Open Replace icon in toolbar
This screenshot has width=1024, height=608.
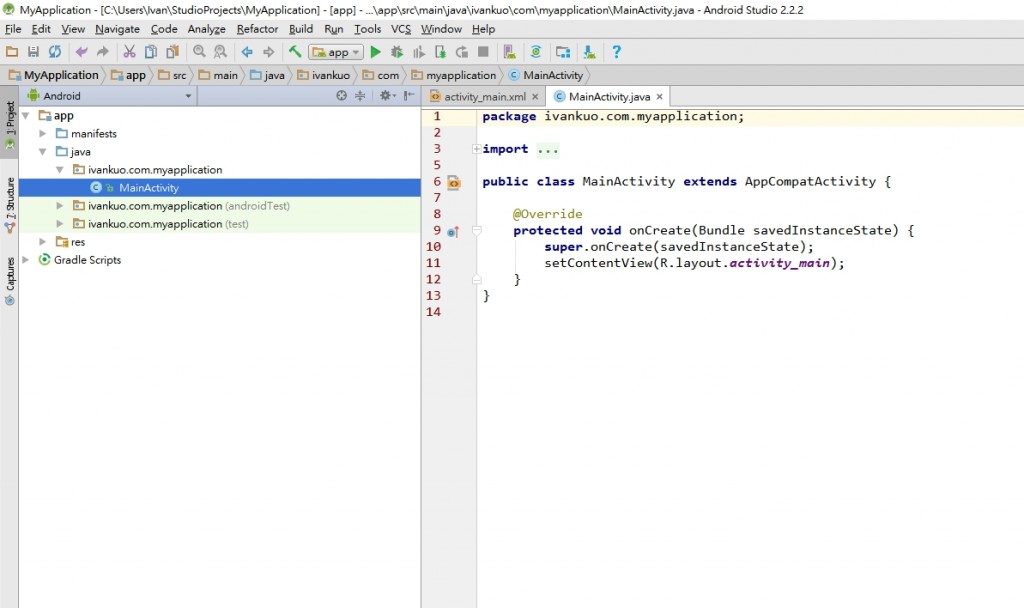pos(221,52)
